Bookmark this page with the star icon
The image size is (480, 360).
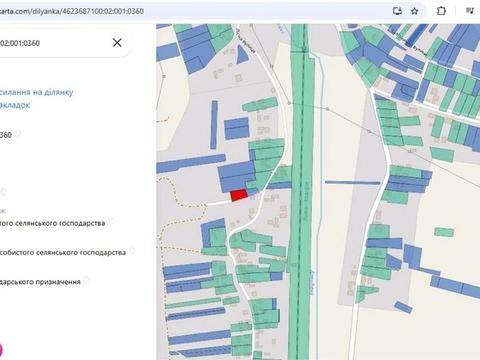pyautogui.click(x=414, y=11)
